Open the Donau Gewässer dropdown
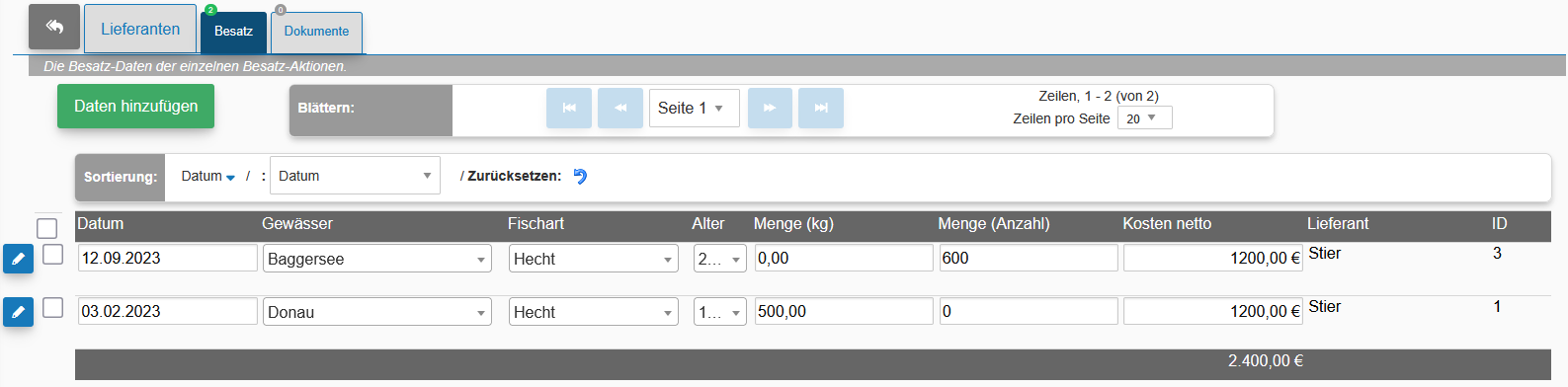The width and height of the screenshot is (1568, 387). [x=376, y=312]
